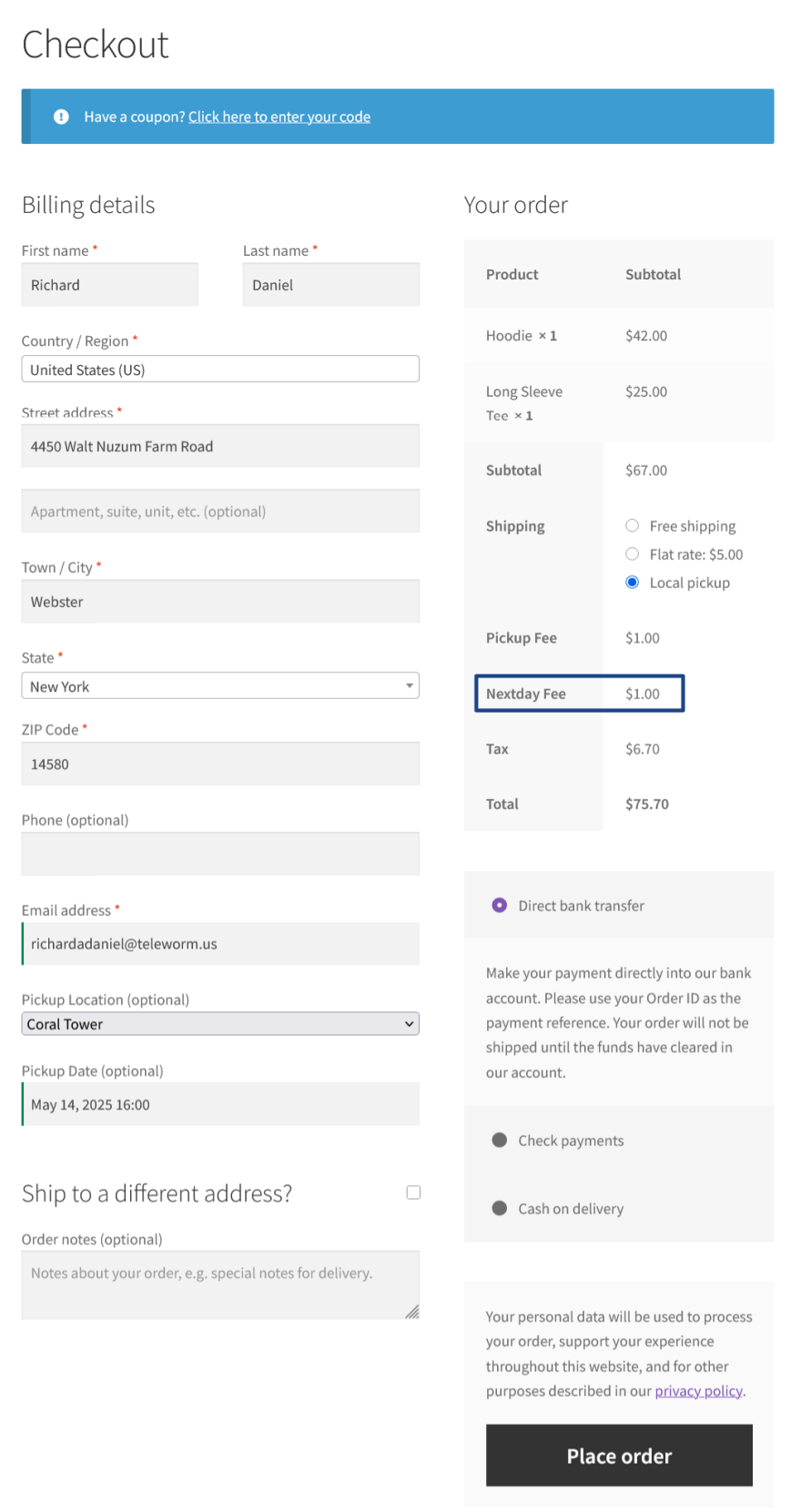Open the Country / Region selector
This screenshot has width=811, height=1512.
219,369
